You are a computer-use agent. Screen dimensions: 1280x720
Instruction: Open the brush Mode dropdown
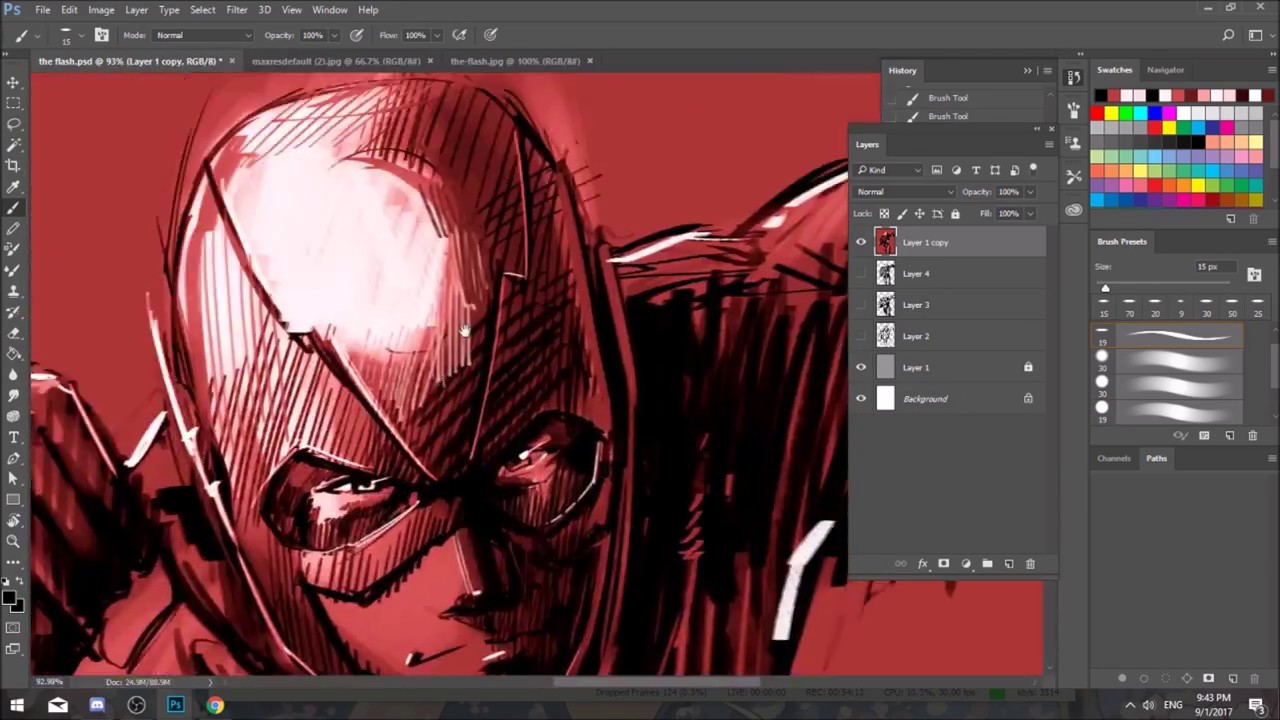[203, 35]
